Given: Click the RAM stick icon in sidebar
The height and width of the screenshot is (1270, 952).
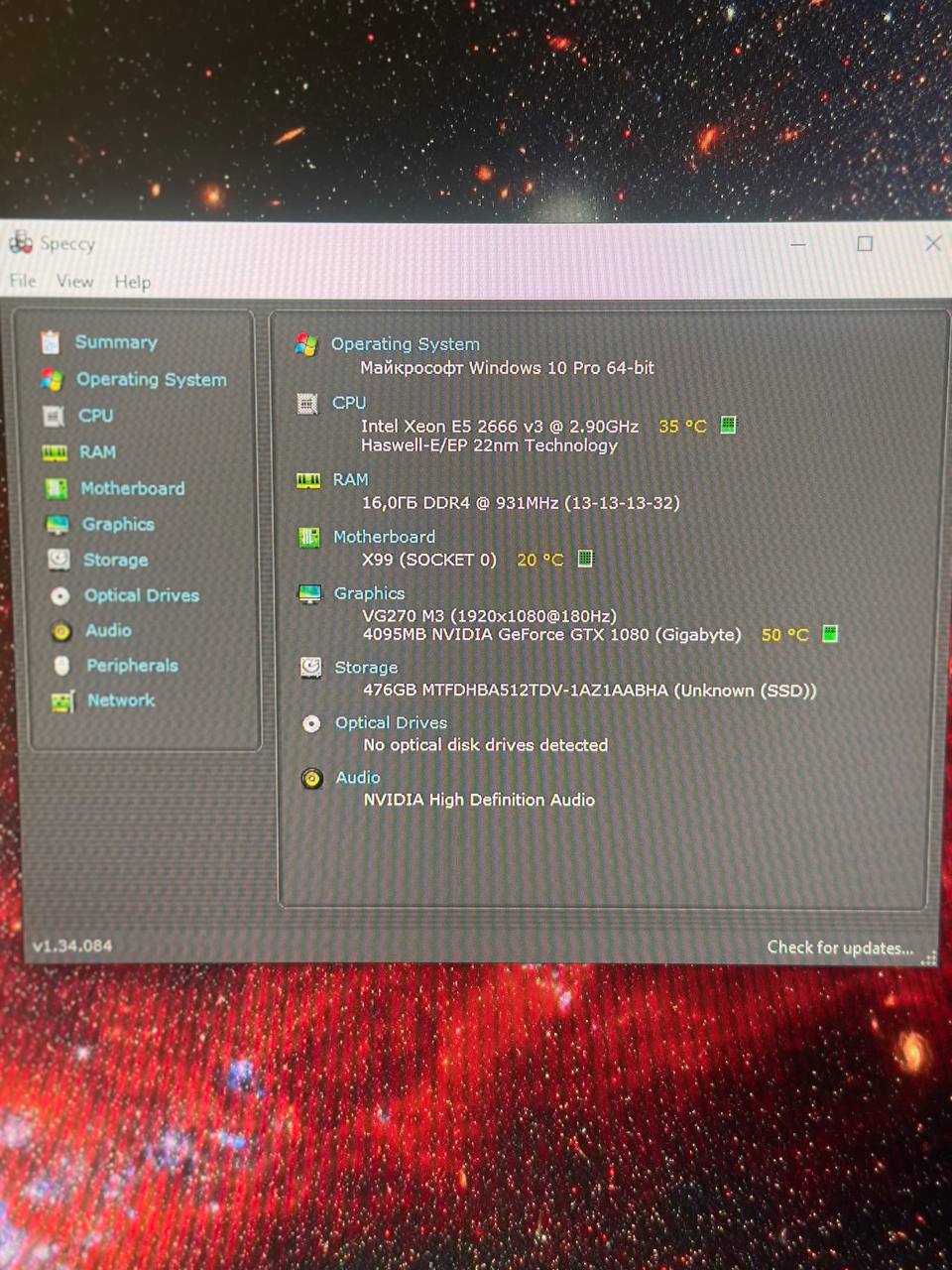Looking at the screenshot, I should (55, 452).
